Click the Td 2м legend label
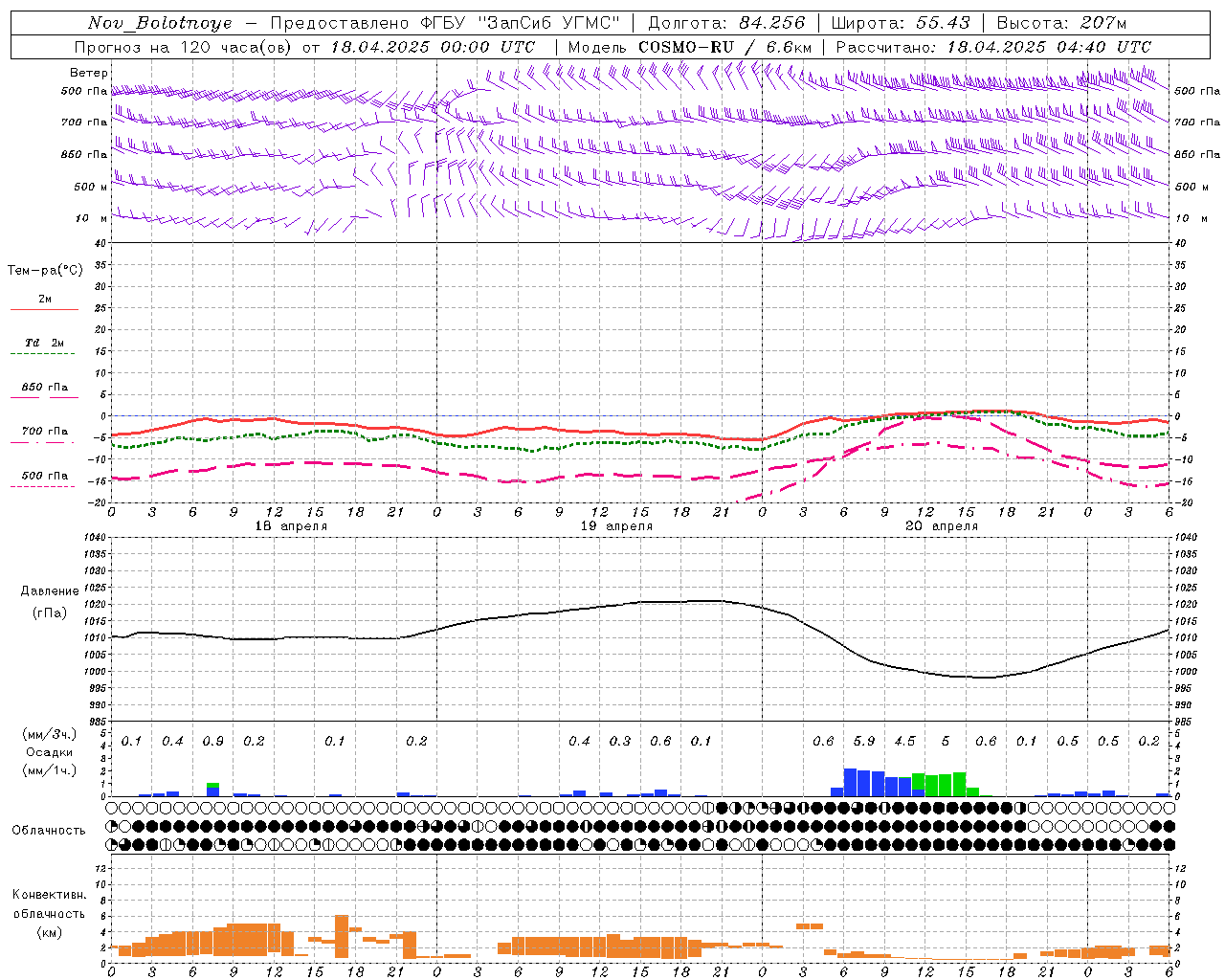This screenshot has height=980, width=1225. coord(44,343)
